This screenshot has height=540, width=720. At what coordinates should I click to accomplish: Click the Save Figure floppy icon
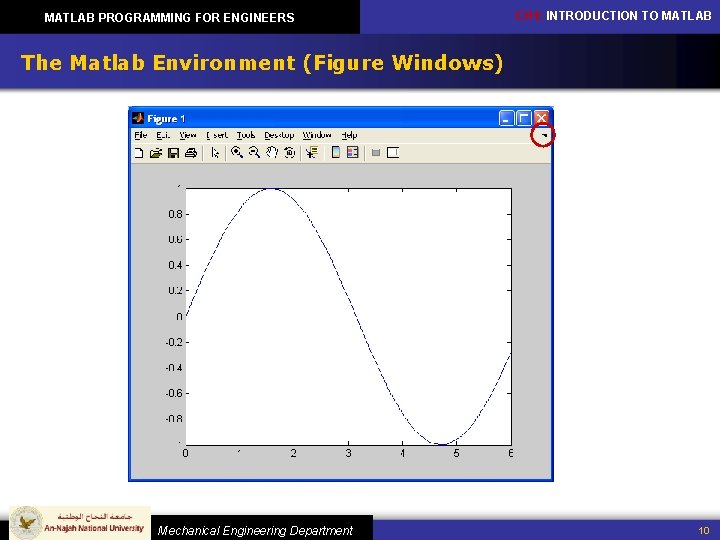click(173, 152)
